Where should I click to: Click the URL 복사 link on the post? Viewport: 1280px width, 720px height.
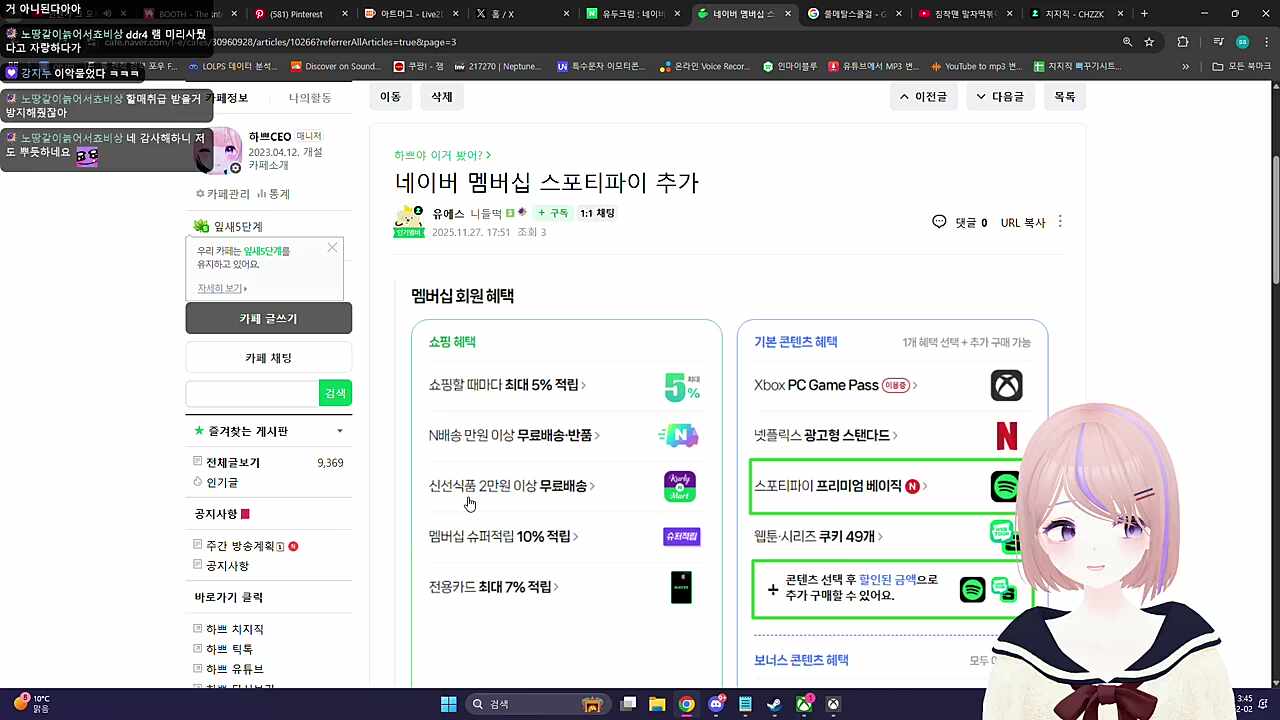tap(1022, 222)
